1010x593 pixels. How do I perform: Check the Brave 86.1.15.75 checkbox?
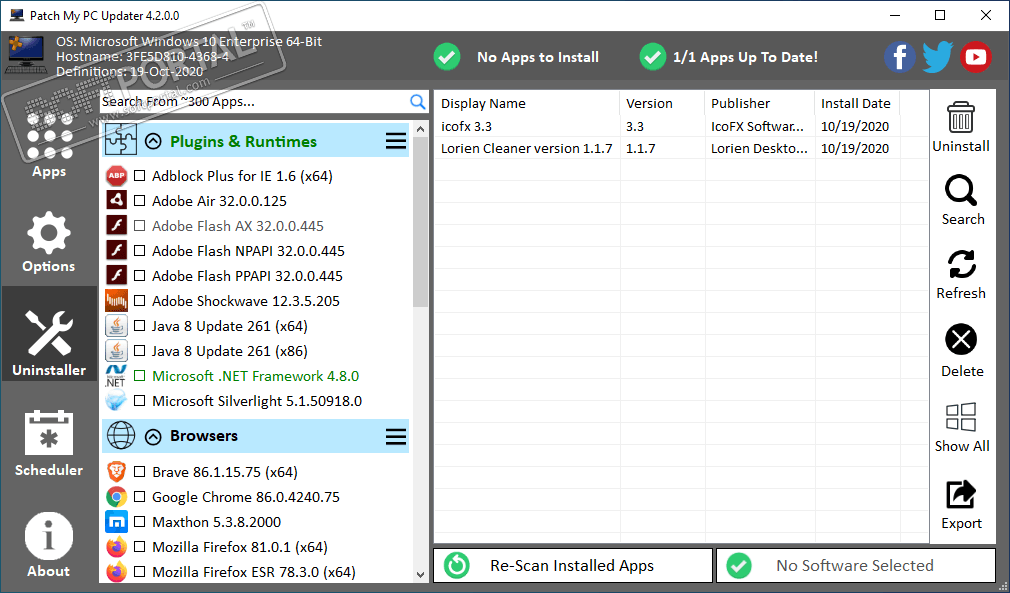pyautogui.click(x=139, y=472)
